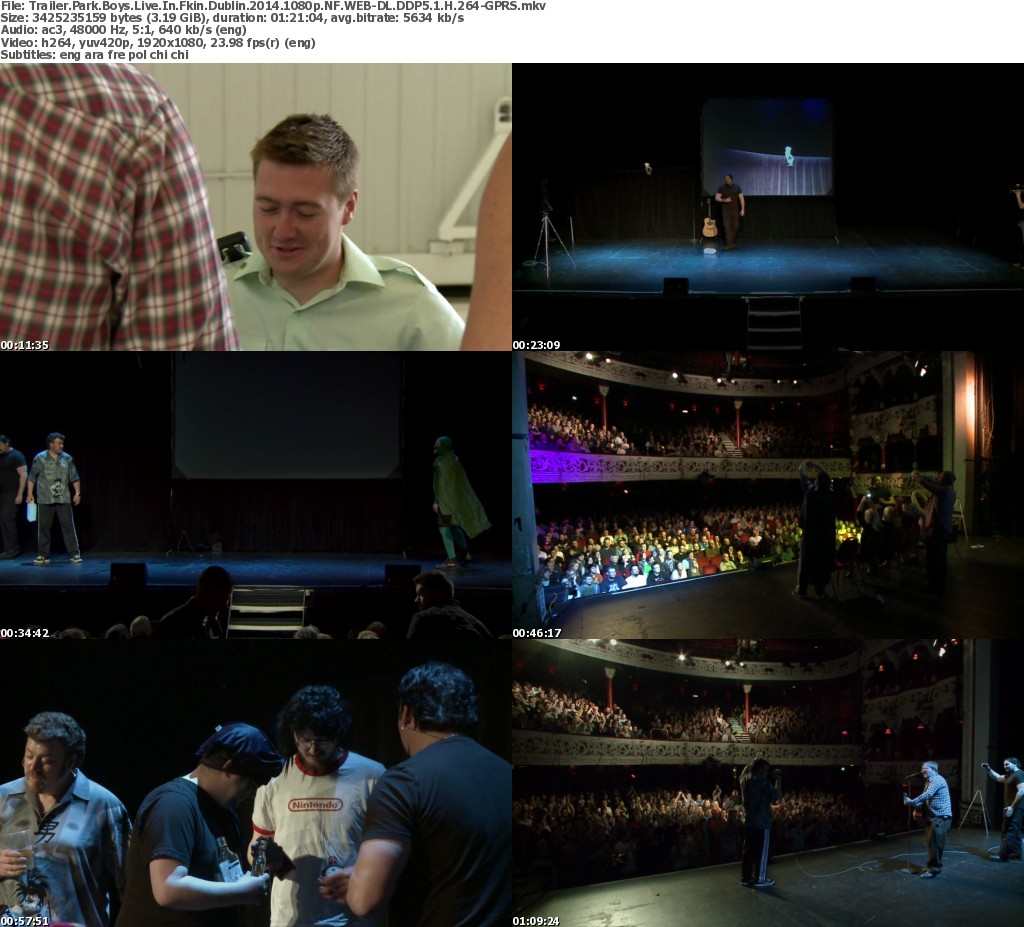The height and width of the screenshot is (927, 1024).
Task: Click the Video h264 info line
Action: pyautogui.click(x=158, y=43)
